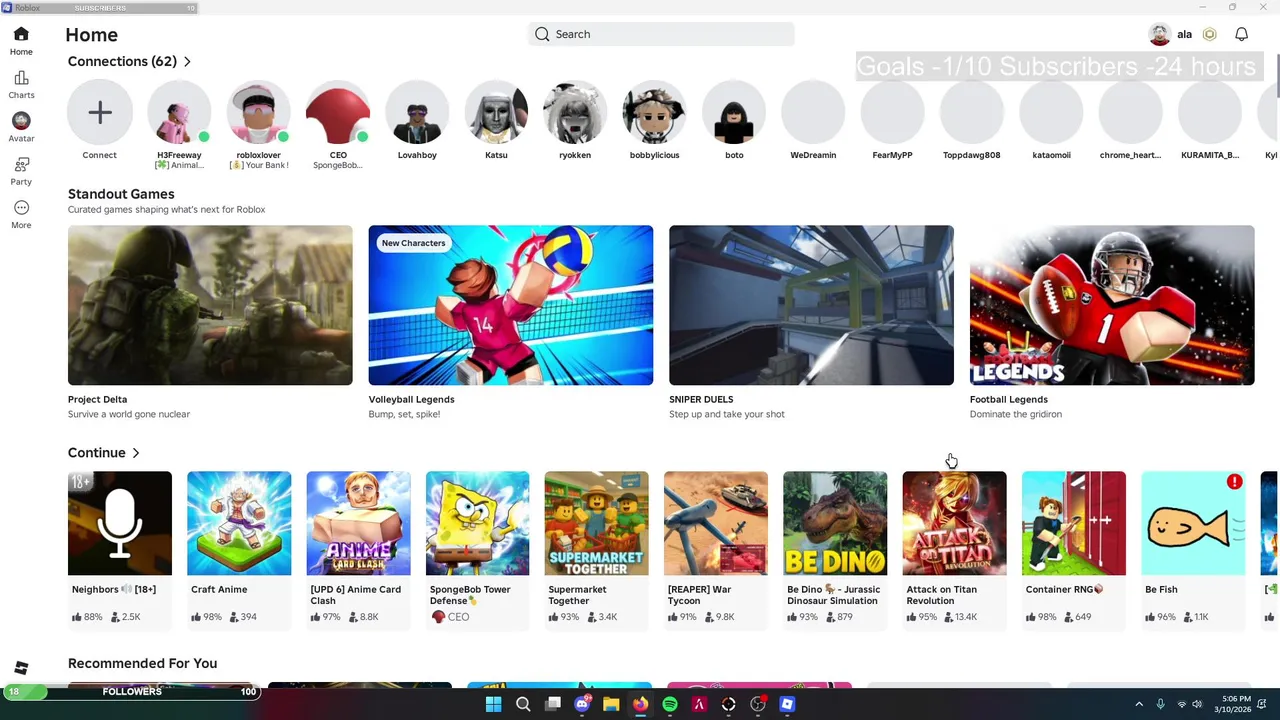Viewport: 1280px width, 720px height.
Task: Click the FearMyPP connection name
Action: pos(892,155)
